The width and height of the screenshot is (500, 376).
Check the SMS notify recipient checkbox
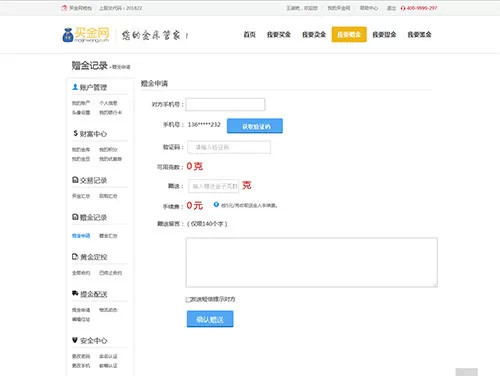click(188, 299)
